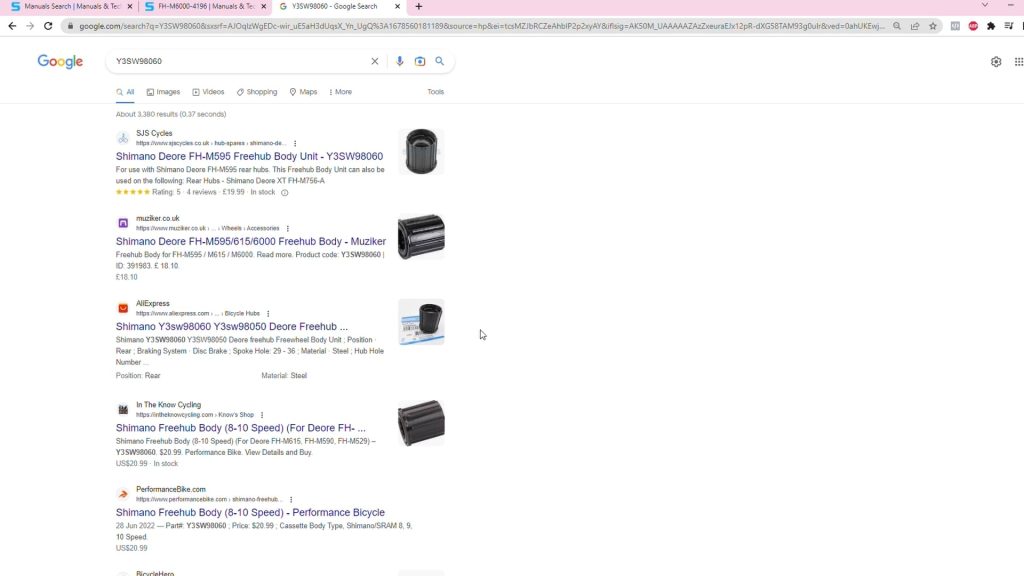This screenshot has height=576, width=1024.
Task: Go to the Google homepage logo
Action: pos(60,61)
